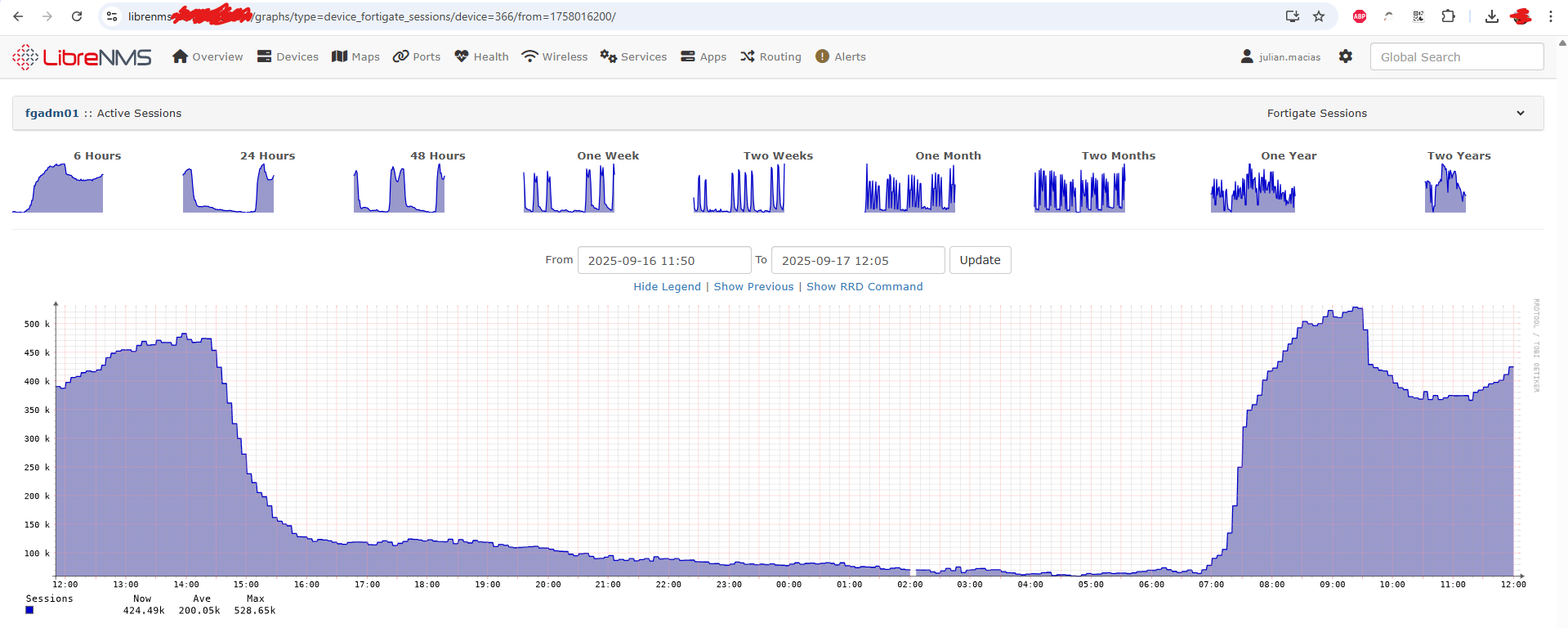Open the settings gear icon
1568x628 pixels.
1345,56
